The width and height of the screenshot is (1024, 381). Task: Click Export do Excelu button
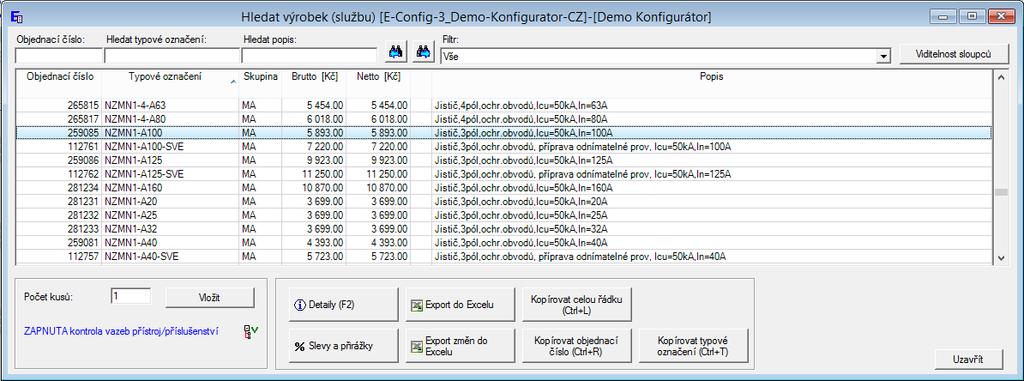click(x=460, y=305)
